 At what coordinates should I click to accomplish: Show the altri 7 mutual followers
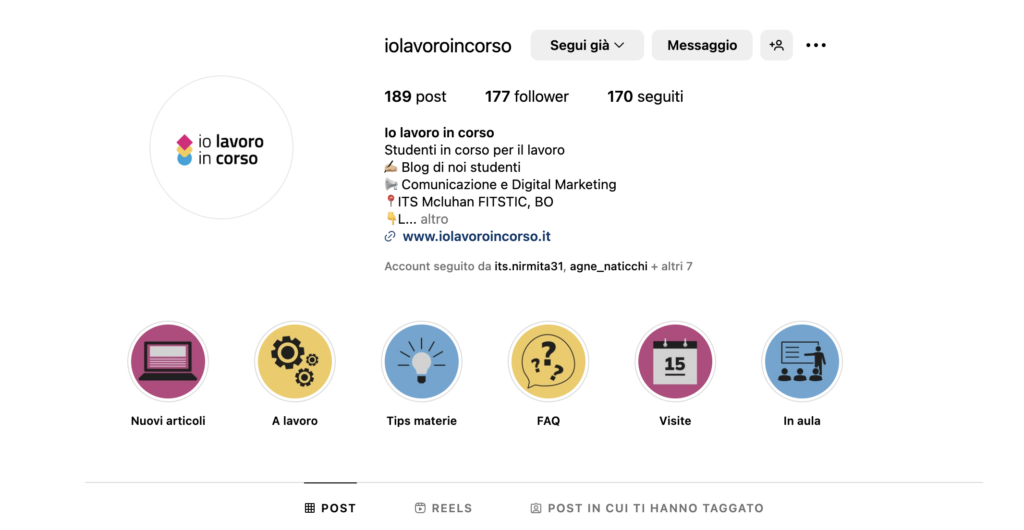(675, 267)
